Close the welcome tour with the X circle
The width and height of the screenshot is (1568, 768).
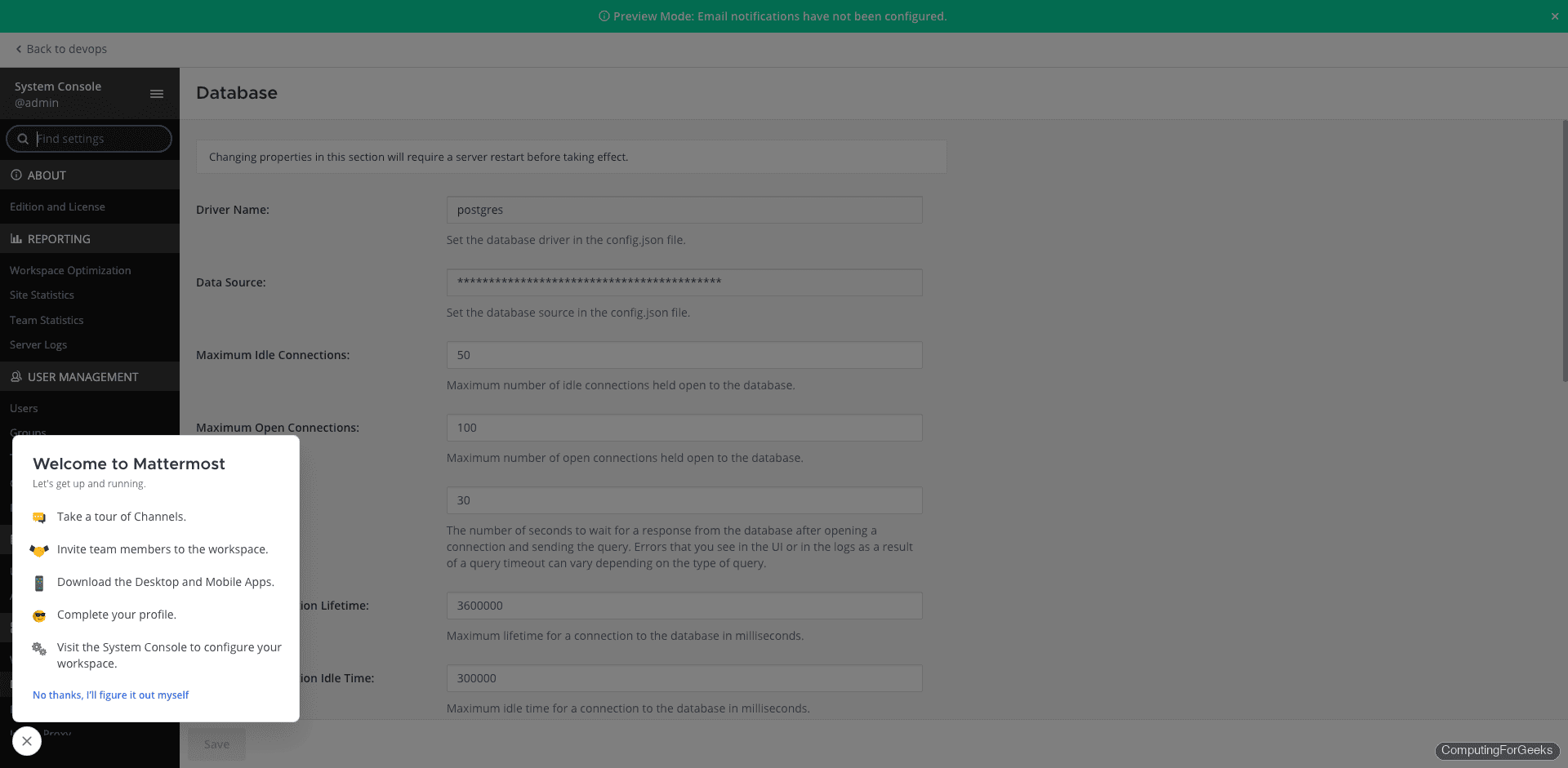(26, 741)
